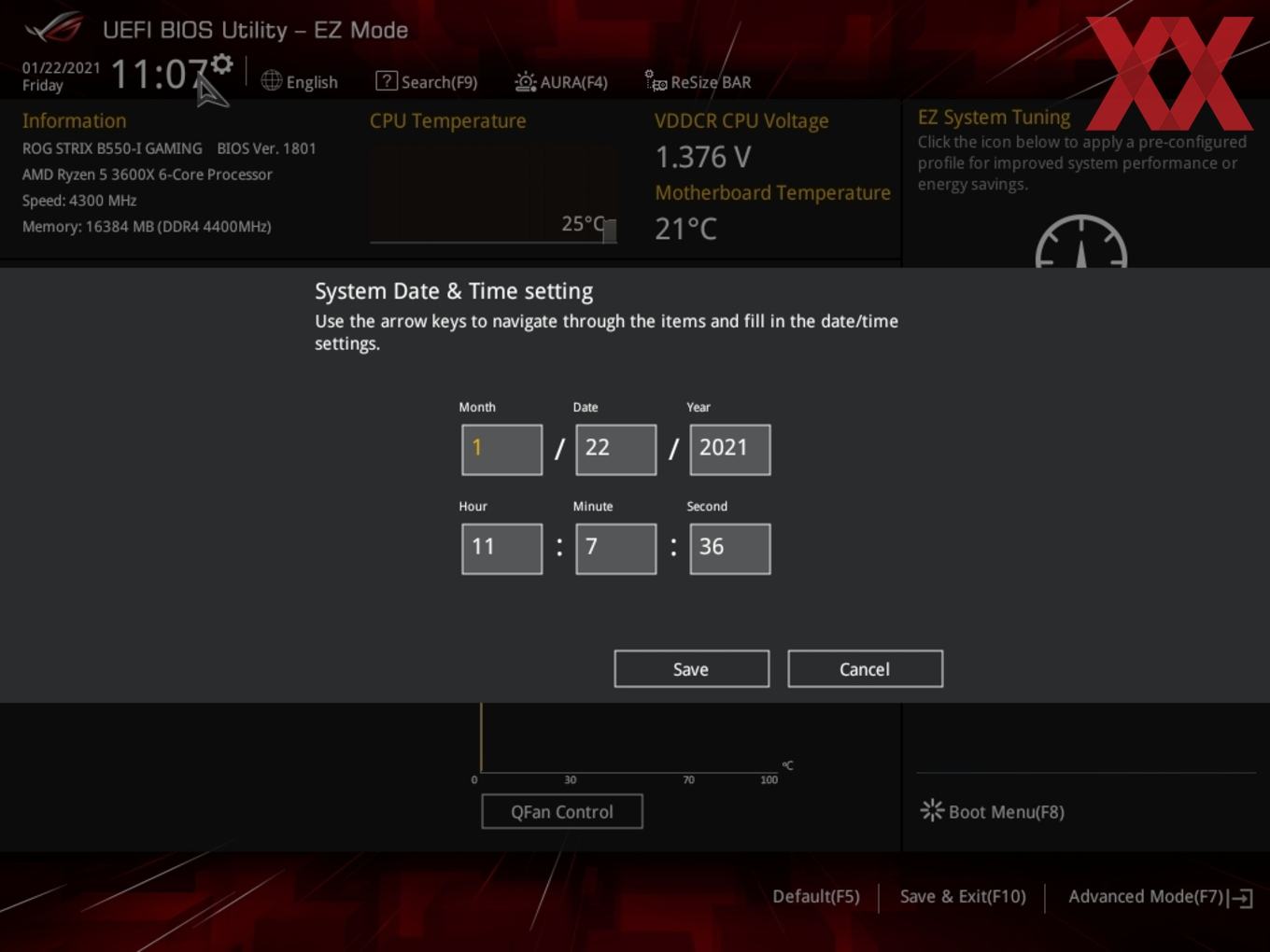
Task: Select the English language label
Action: tap(312, 82)
